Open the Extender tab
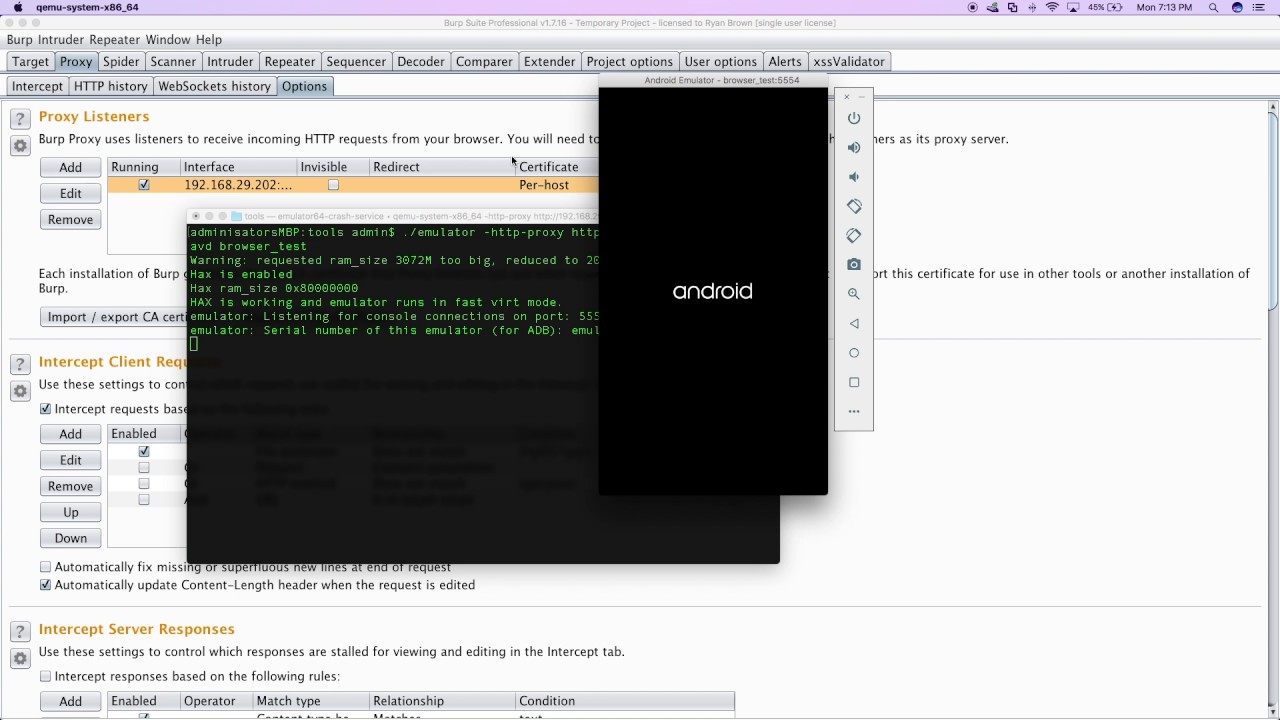Image resolution: width=1280 pixels, height=720 pixels. [550, 62]
